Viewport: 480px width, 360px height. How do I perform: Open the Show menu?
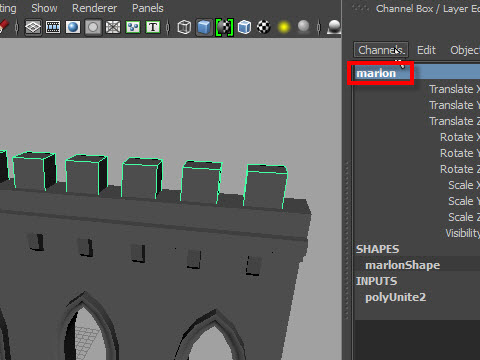point(44,8)
